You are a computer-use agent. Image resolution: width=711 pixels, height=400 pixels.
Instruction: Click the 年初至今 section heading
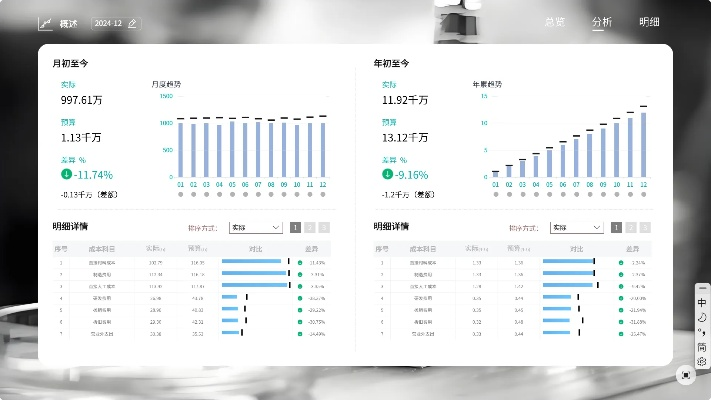(x=391, y=63)
